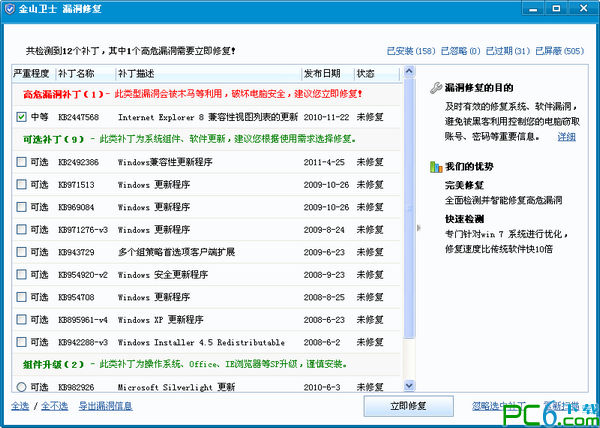600x428 pixels.
Task: Click the bar chart icon beside 我们的优势
Action: point(435,167)
